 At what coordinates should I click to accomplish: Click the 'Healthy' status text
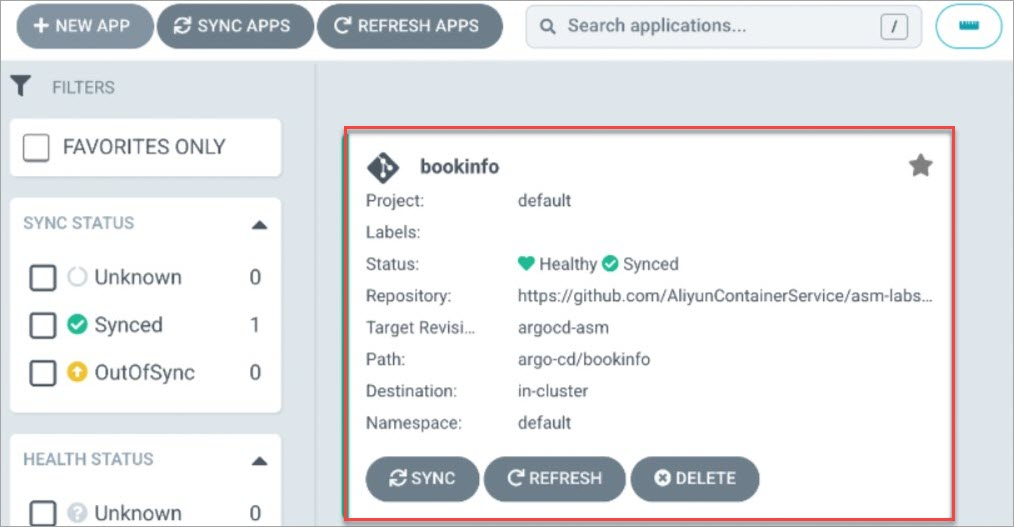click(x=568, y=264)
